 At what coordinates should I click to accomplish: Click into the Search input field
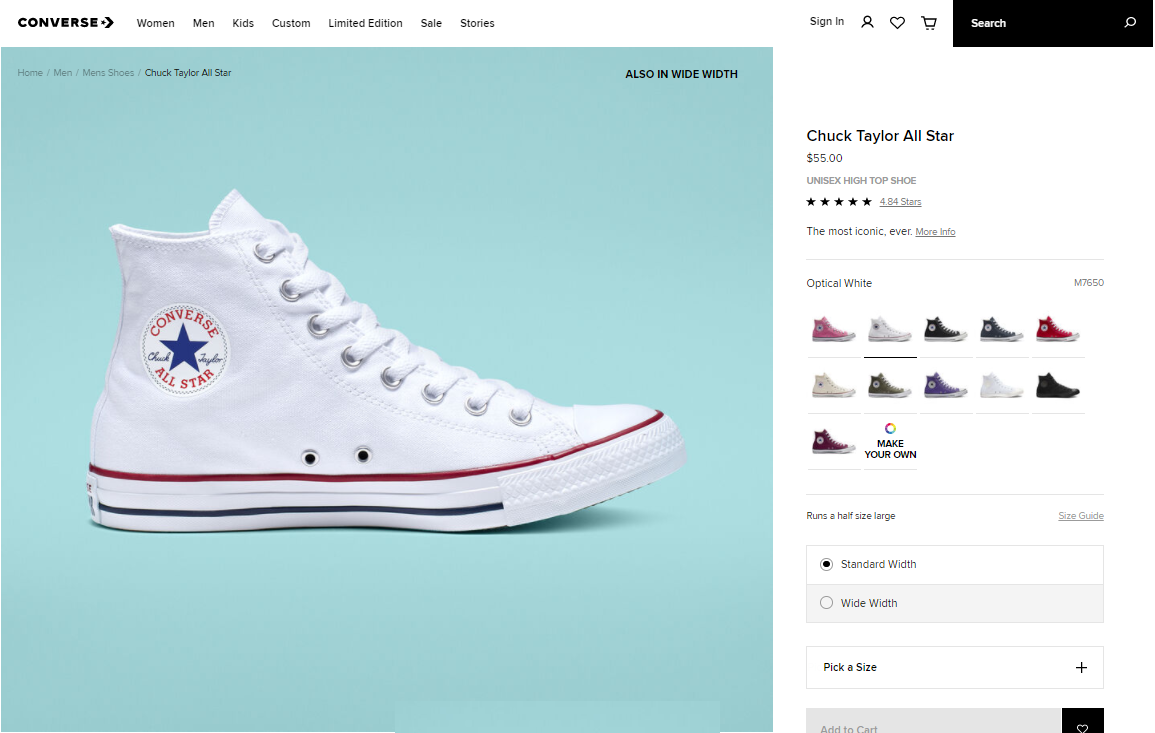tap(1039, 23)
